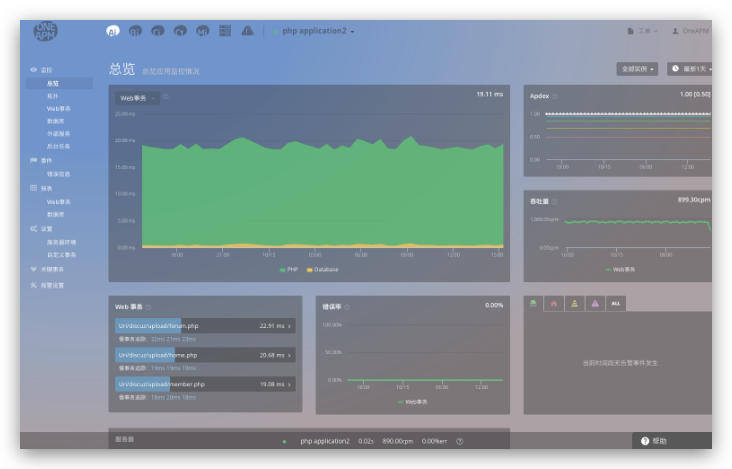Click the flag icon beside 事件
732x469 pixels.
(x=34, y=161)
